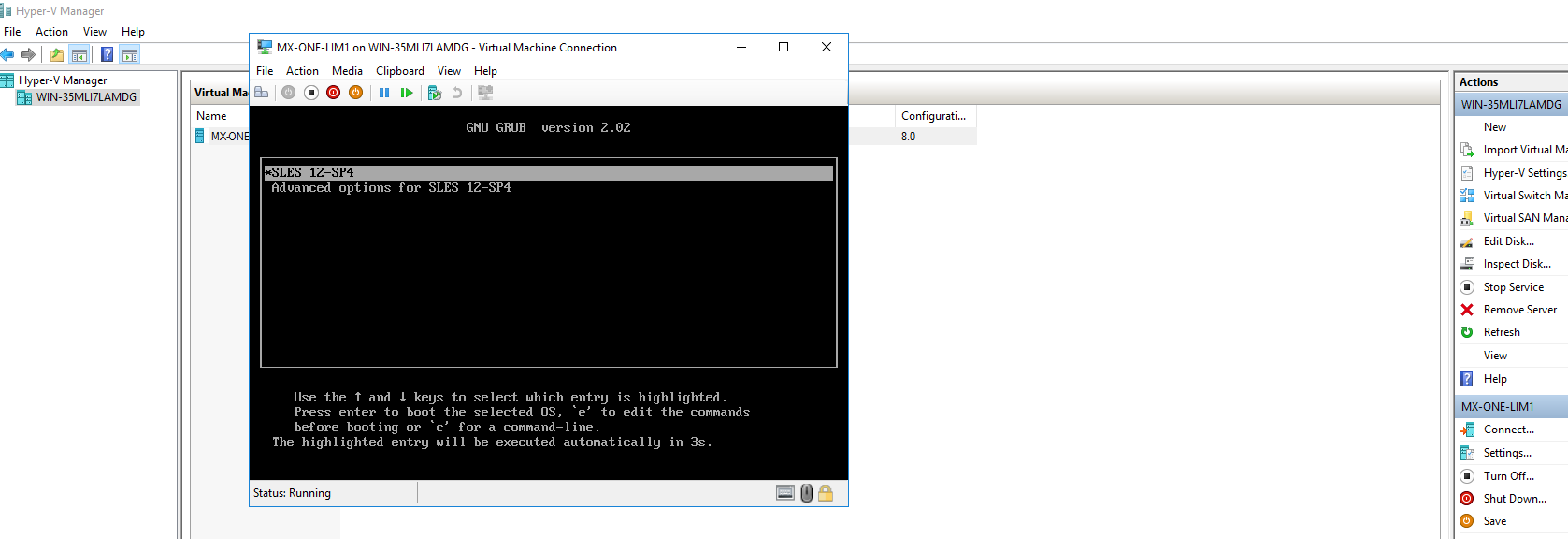
Task: Click the orange Save state toolbar icon
Action: [355, 93]
